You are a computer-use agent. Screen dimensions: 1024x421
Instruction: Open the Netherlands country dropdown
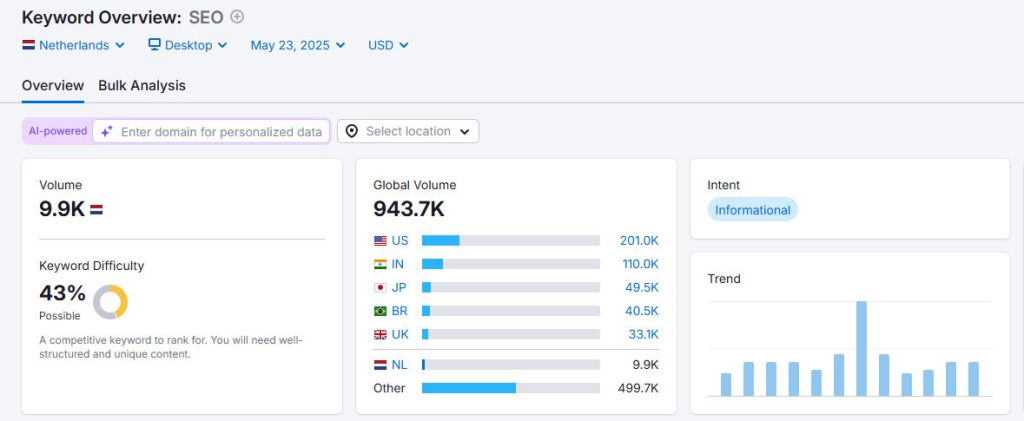tap(73, 45)
